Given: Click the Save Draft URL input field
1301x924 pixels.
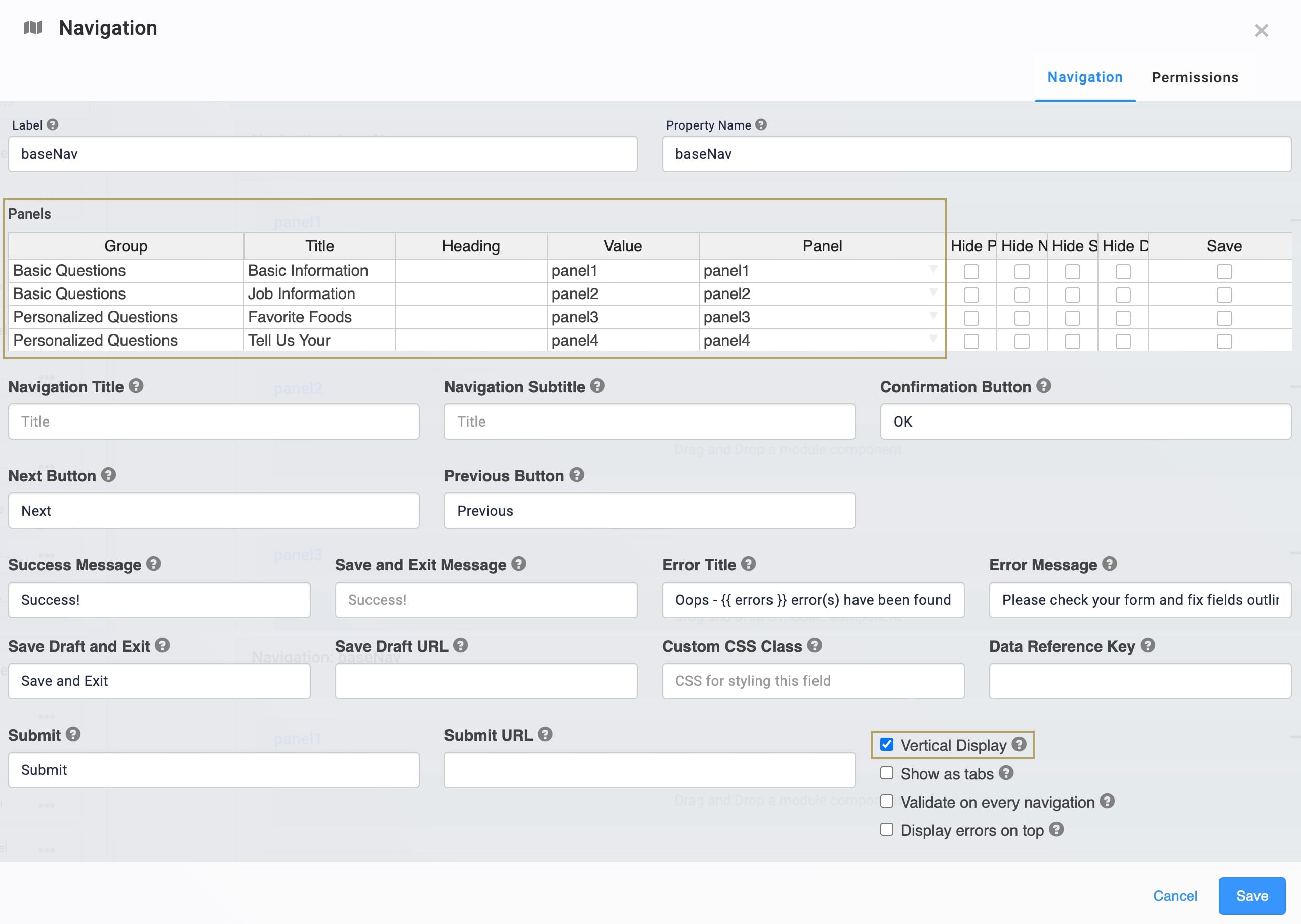Looking at the screenshot, I should point(486,681).
